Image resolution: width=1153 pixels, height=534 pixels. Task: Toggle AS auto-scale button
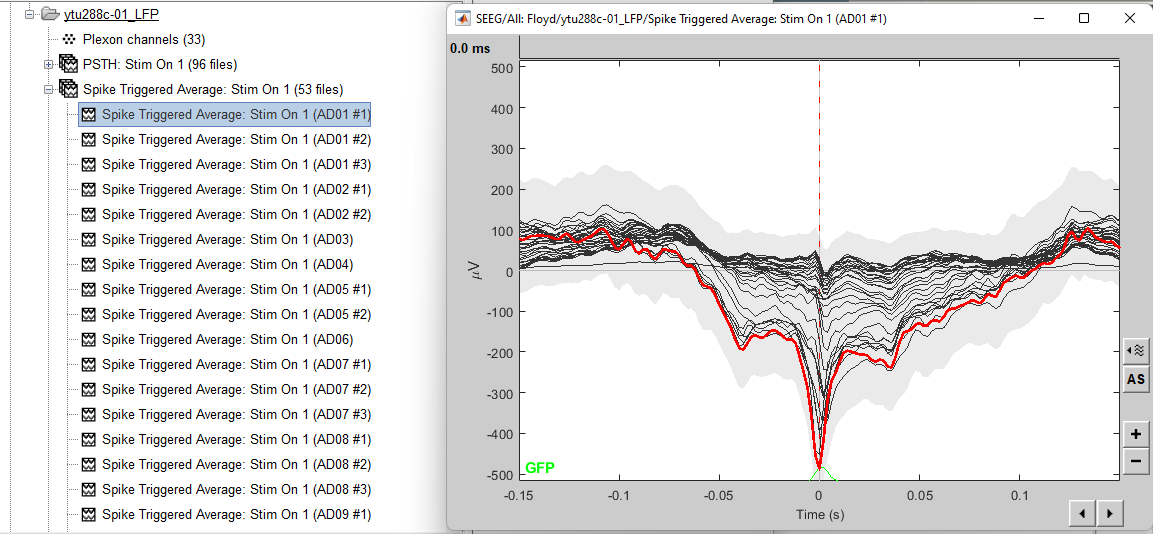point(1135,379)
